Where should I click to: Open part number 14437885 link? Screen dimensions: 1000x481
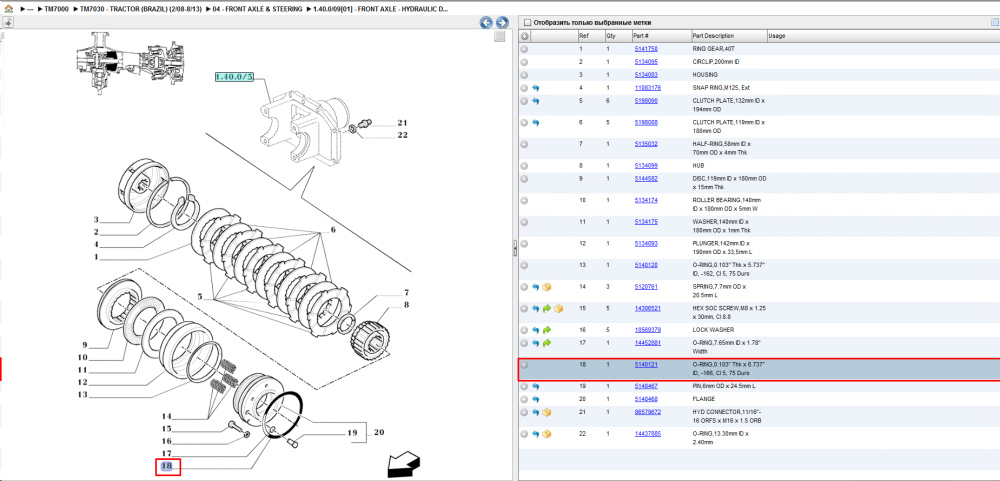647,434
